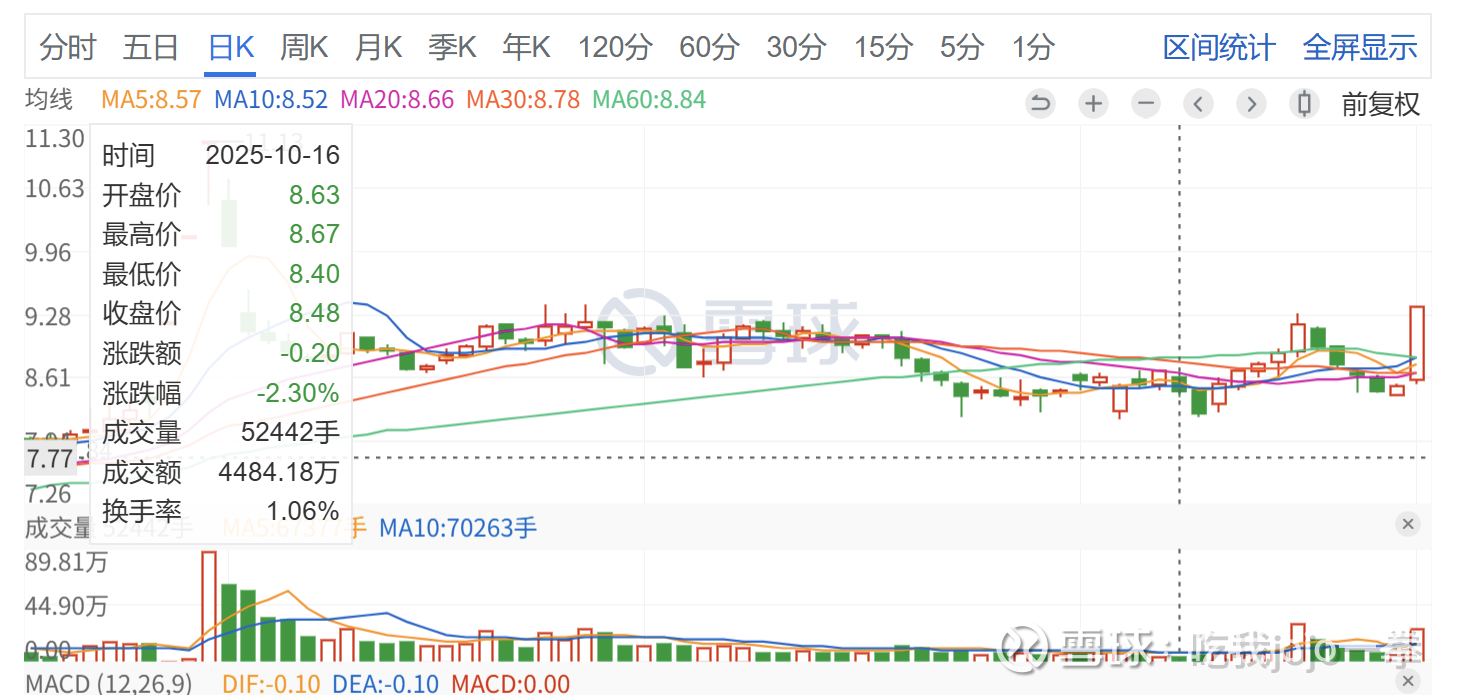
Task: Select the 15分 interval tab
Action: pyautogui.click(x=883, y=47)
